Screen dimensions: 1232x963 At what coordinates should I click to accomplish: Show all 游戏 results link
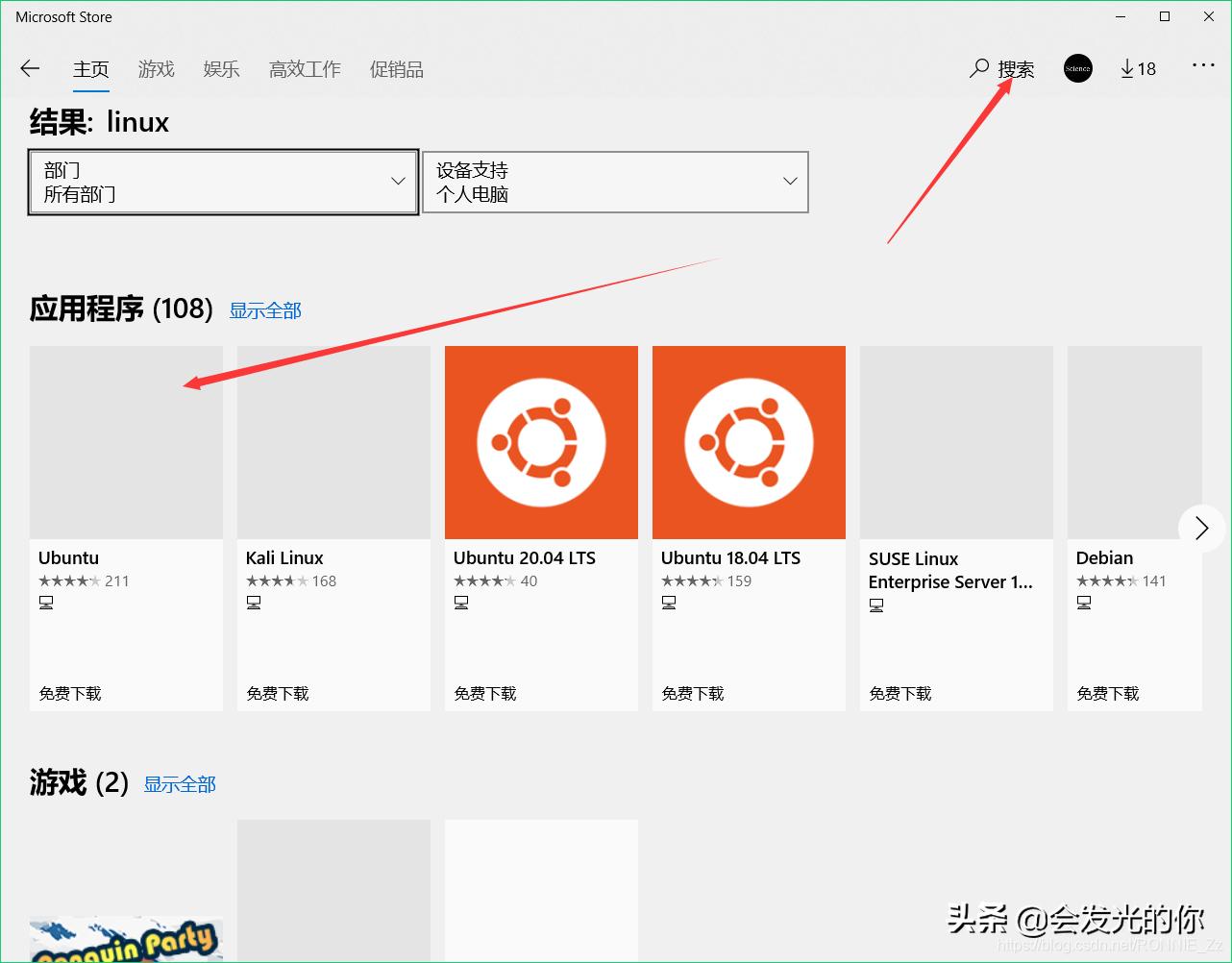tap(180, 784)
